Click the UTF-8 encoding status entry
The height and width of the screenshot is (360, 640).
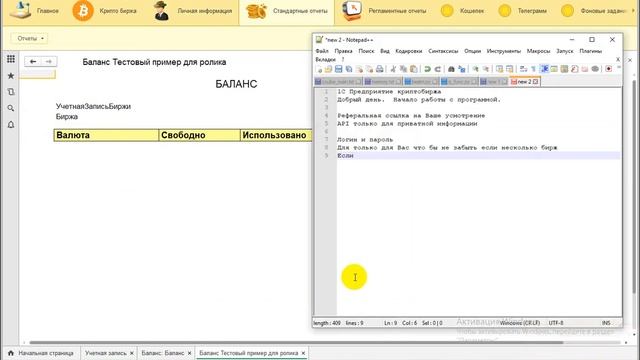click(556, 323)
